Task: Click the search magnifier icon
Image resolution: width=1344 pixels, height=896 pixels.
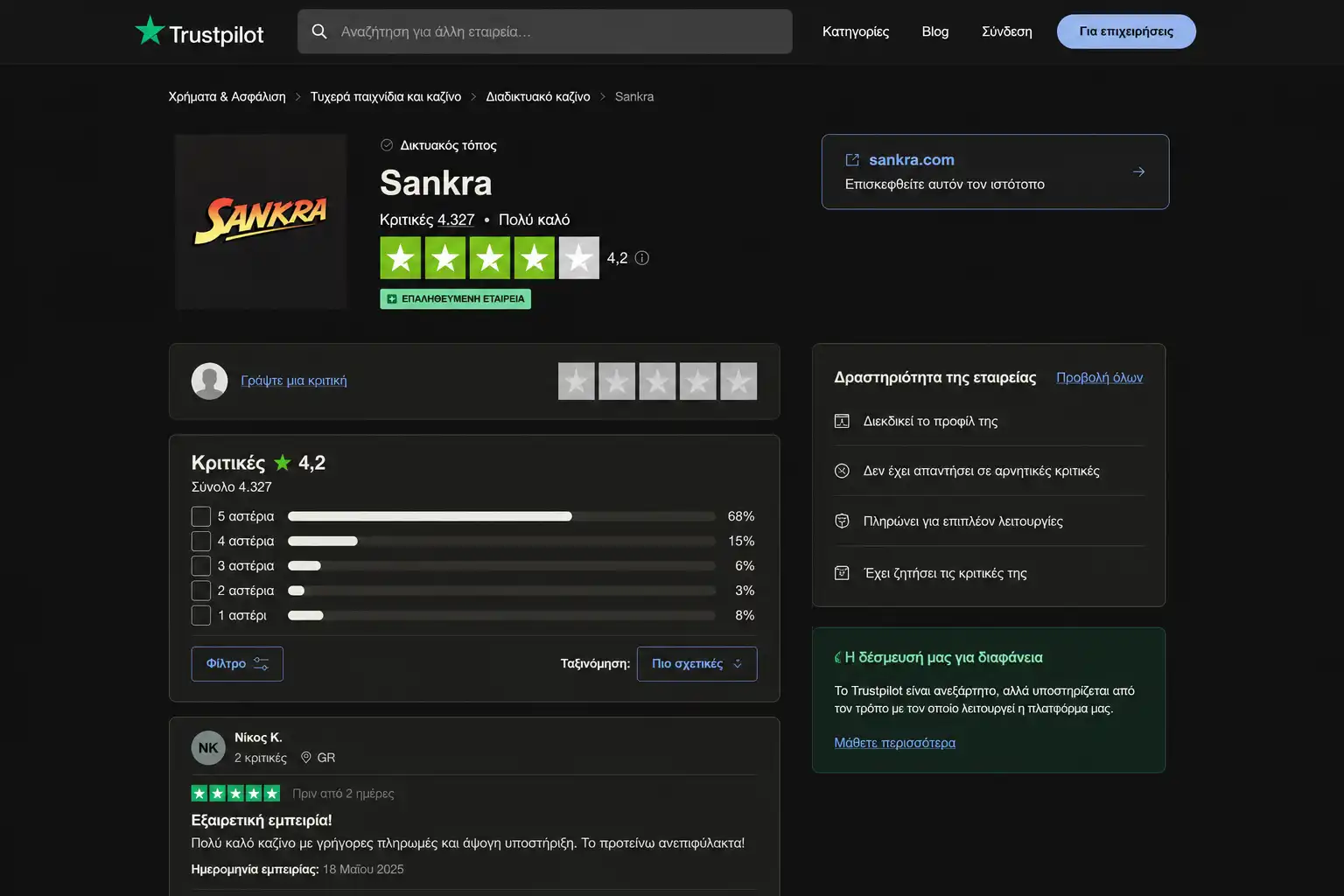Action: tap(319, 31)
